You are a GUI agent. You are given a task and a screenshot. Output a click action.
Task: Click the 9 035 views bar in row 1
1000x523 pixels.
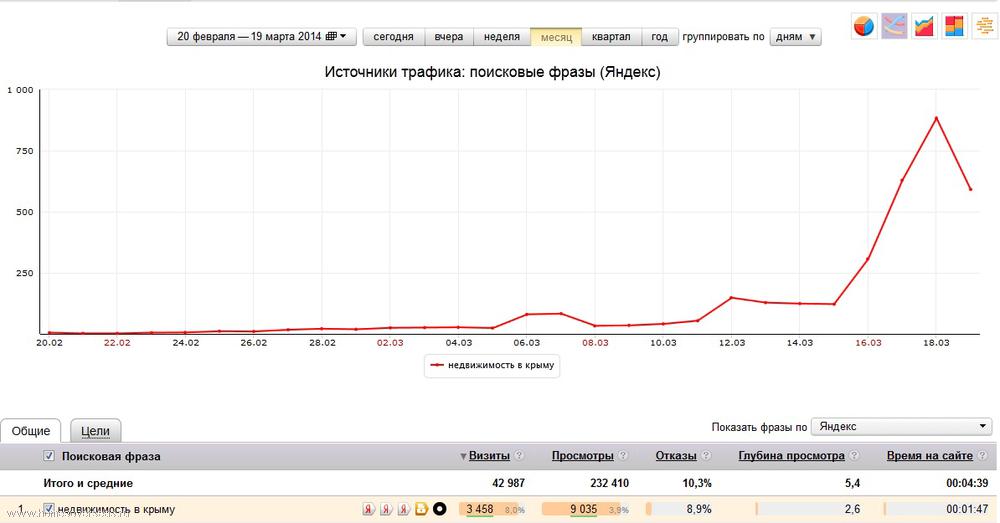click(x=583, y=509)
